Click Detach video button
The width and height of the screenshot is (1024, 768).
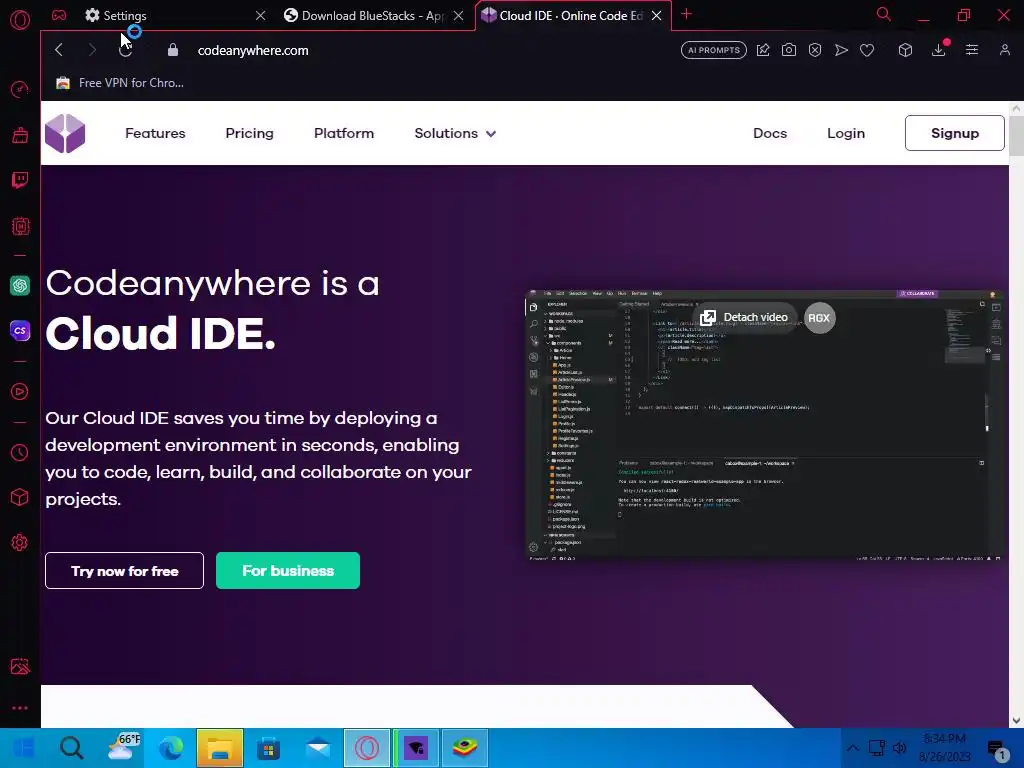click(x=744, y=317)
